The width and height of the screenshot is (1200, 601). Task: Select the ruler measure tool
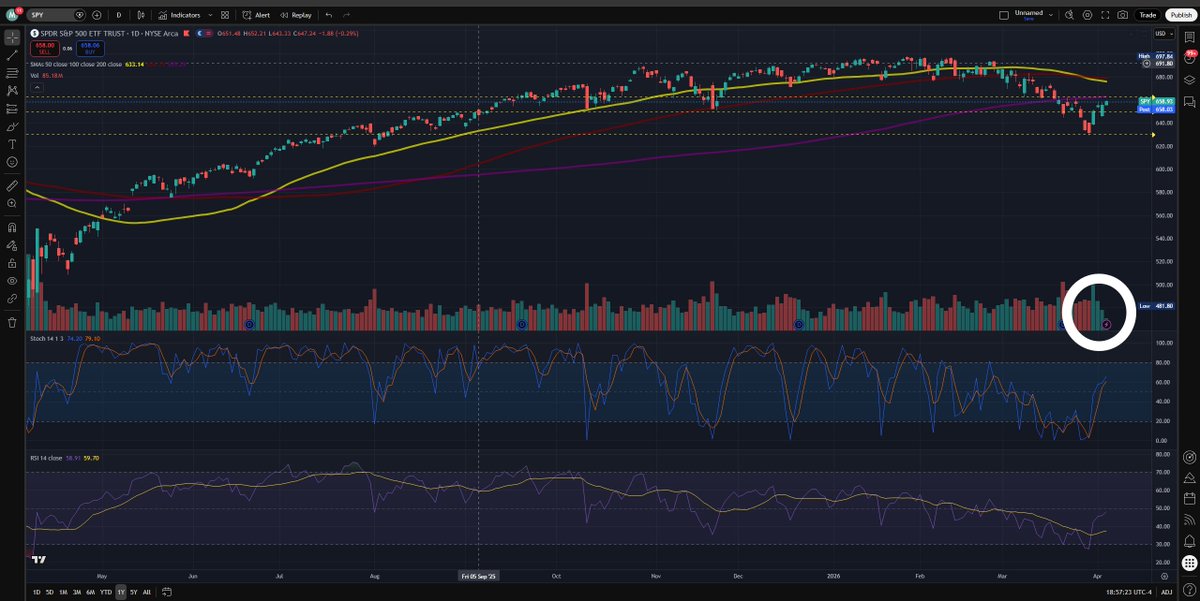click(12, 185)
